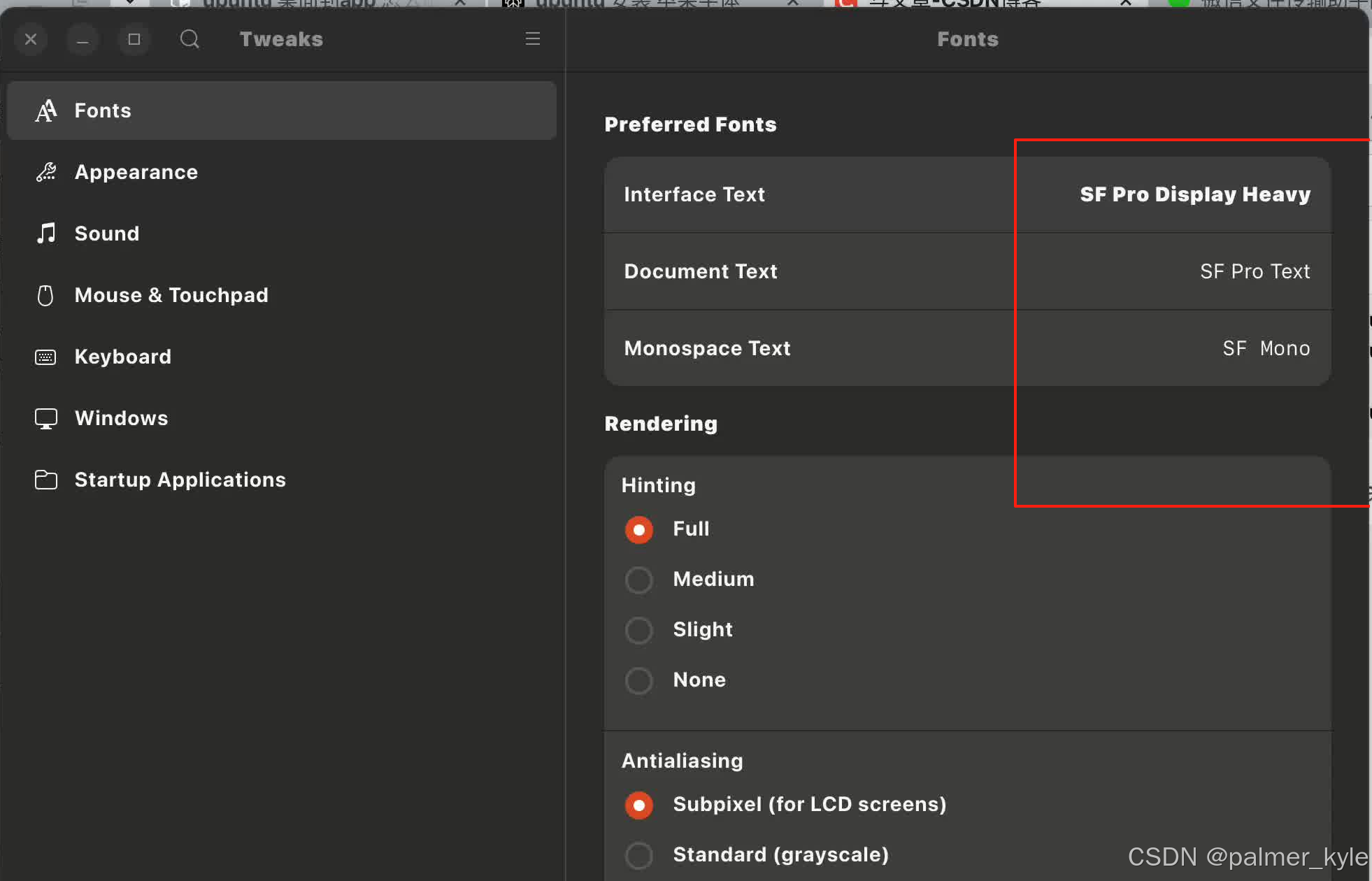Select Full hinting radio button
Screen dimensions: 1372x881
[639, 529]
